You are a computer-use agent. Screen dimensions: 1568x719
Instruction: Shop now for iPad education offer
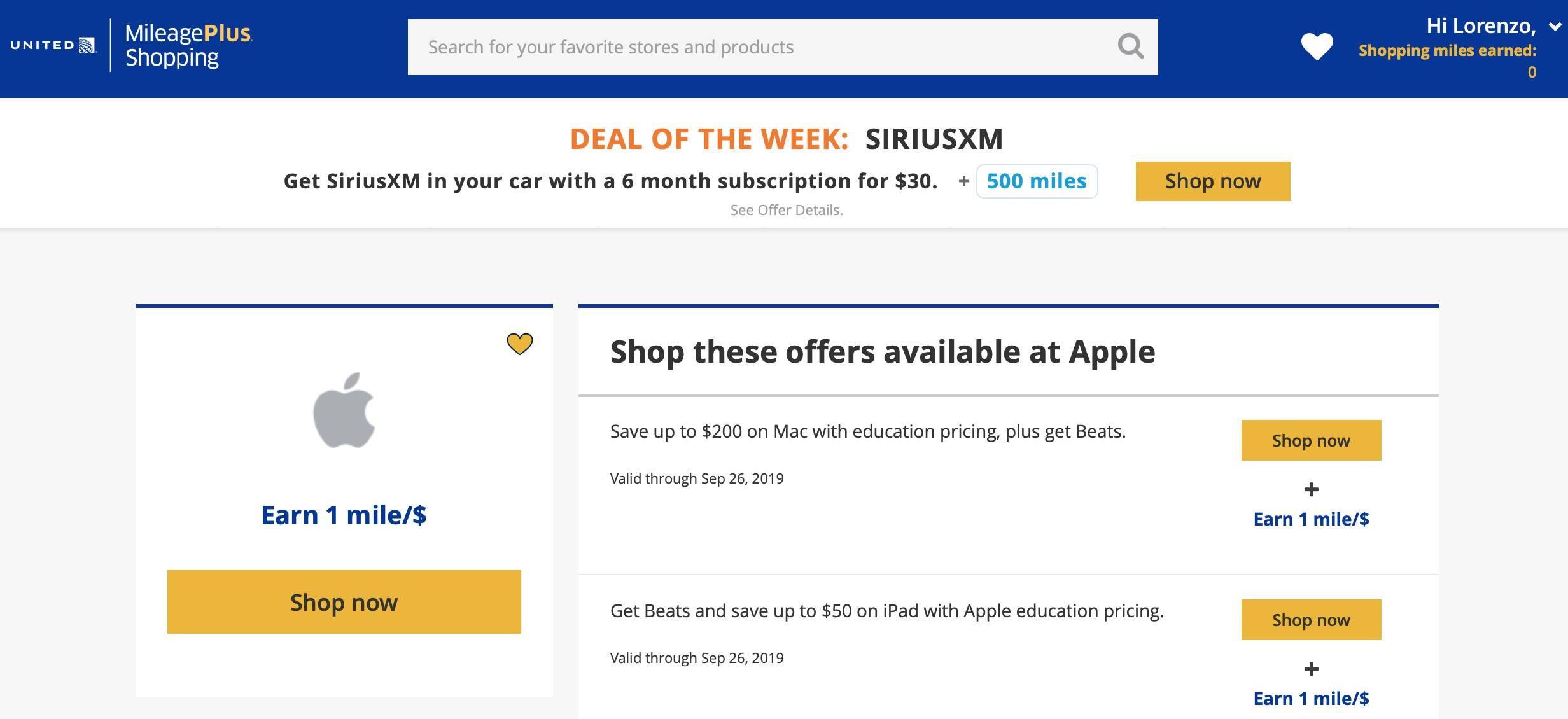(1311, 620)
